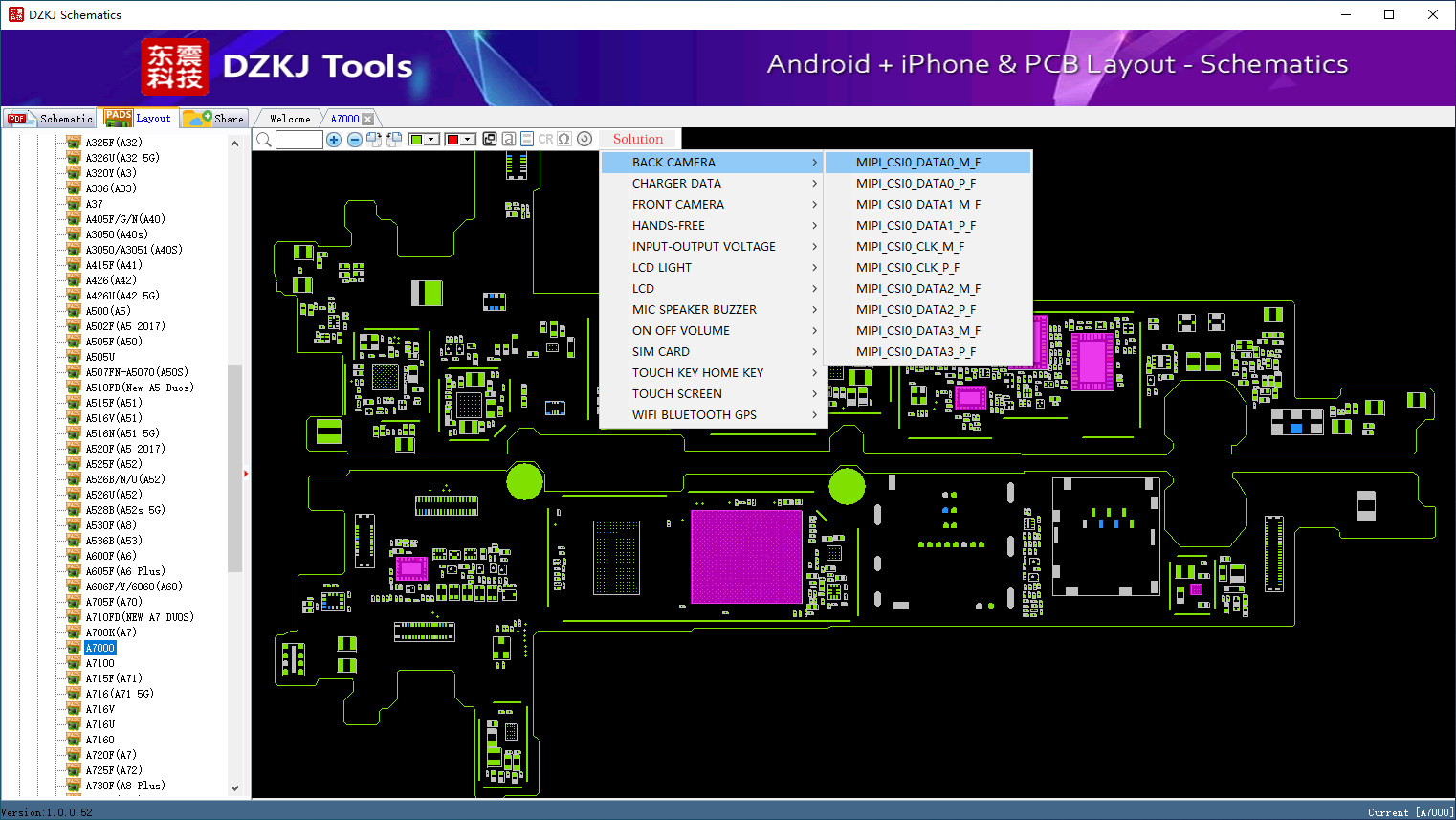Viewport: 1456px width, 820px height.
Task: Open A600F(A6) from the model list
Action: [x=111, y=556]
